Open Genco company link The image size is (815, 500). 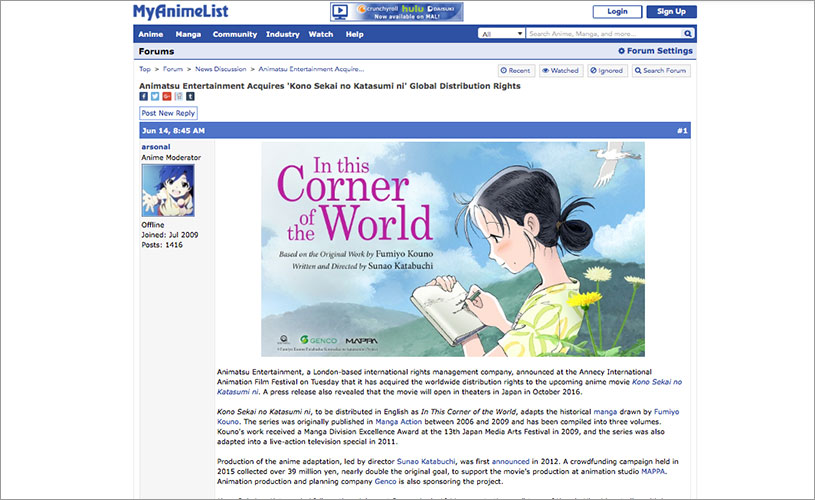[385, 481]
